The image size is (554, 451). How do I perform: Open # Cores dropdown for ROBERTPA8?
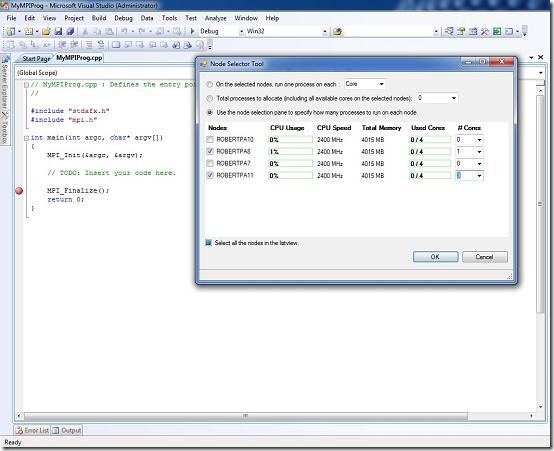click(x=479, y=152)
